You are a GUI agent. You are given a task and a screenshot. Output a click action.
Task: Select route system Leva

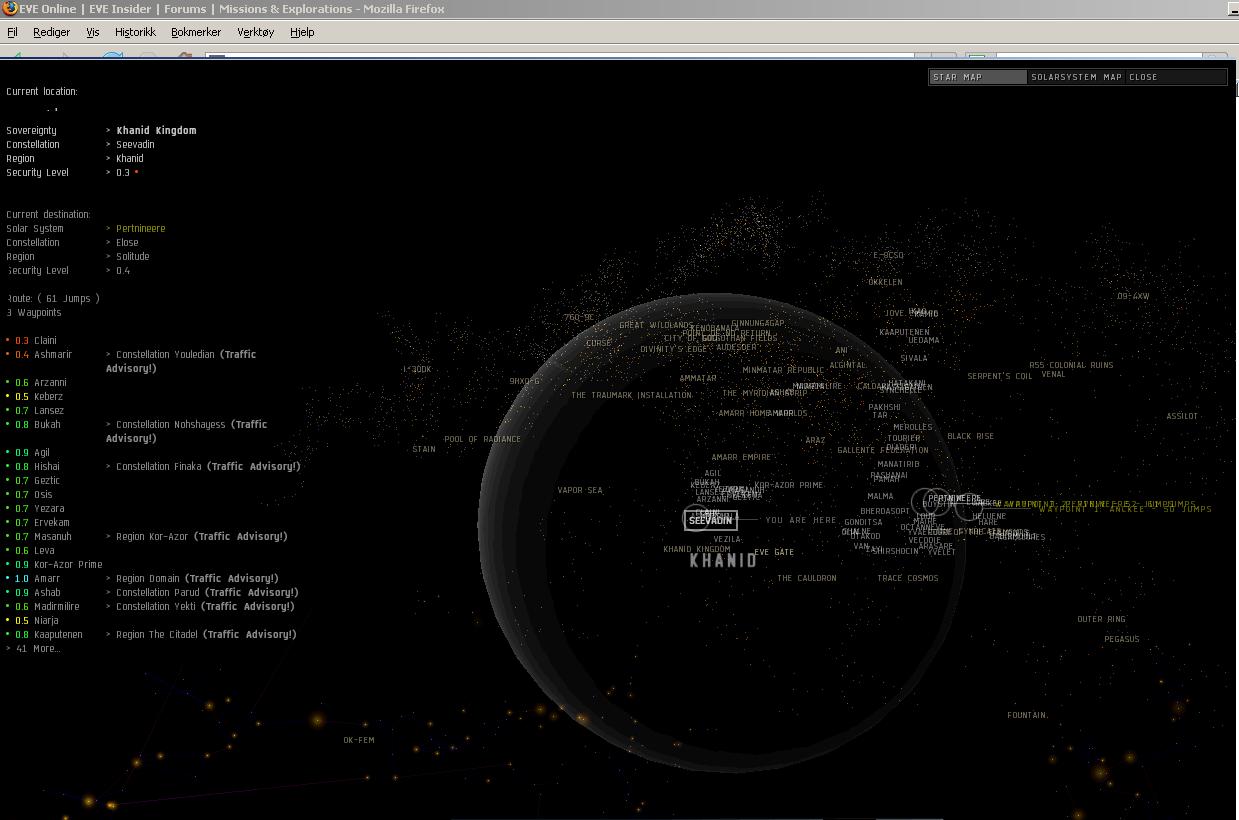44,550
